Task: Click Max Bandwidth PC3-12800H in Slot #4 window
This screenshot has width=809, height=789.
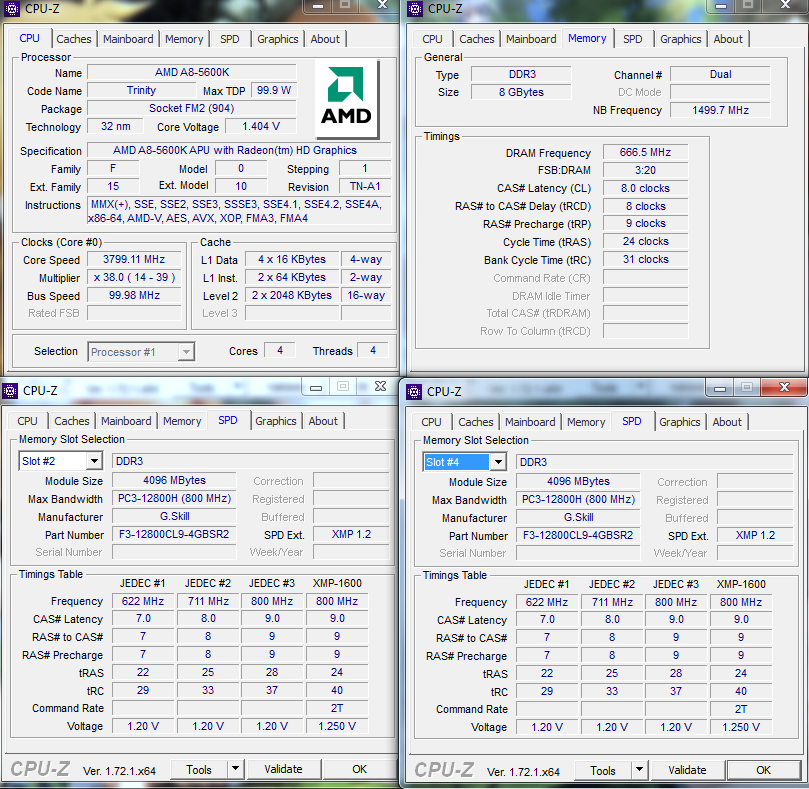Action: (x=578, y=499)
